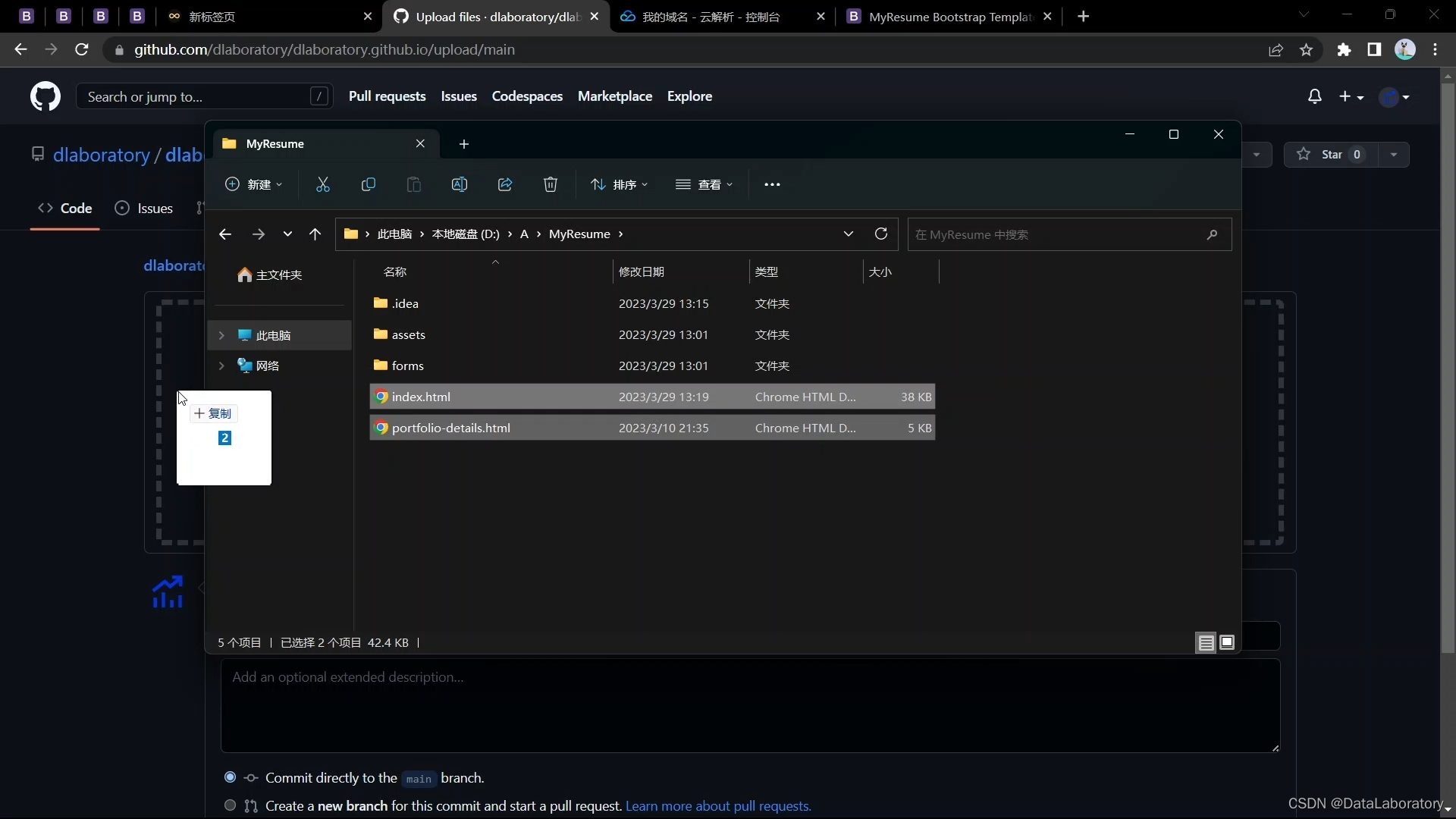Select Create a new branch option
The width and height of the screenshot is (1456, 819).
(x=231, y=806)
